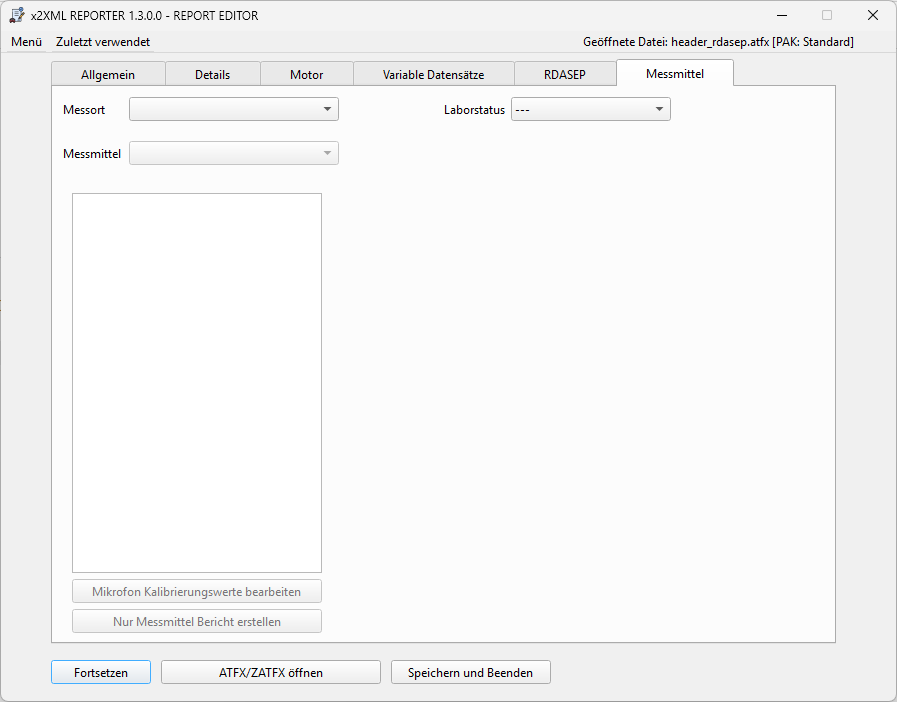Expand the Messmittel combo box

pyautogui.click(x=233, y=153)
